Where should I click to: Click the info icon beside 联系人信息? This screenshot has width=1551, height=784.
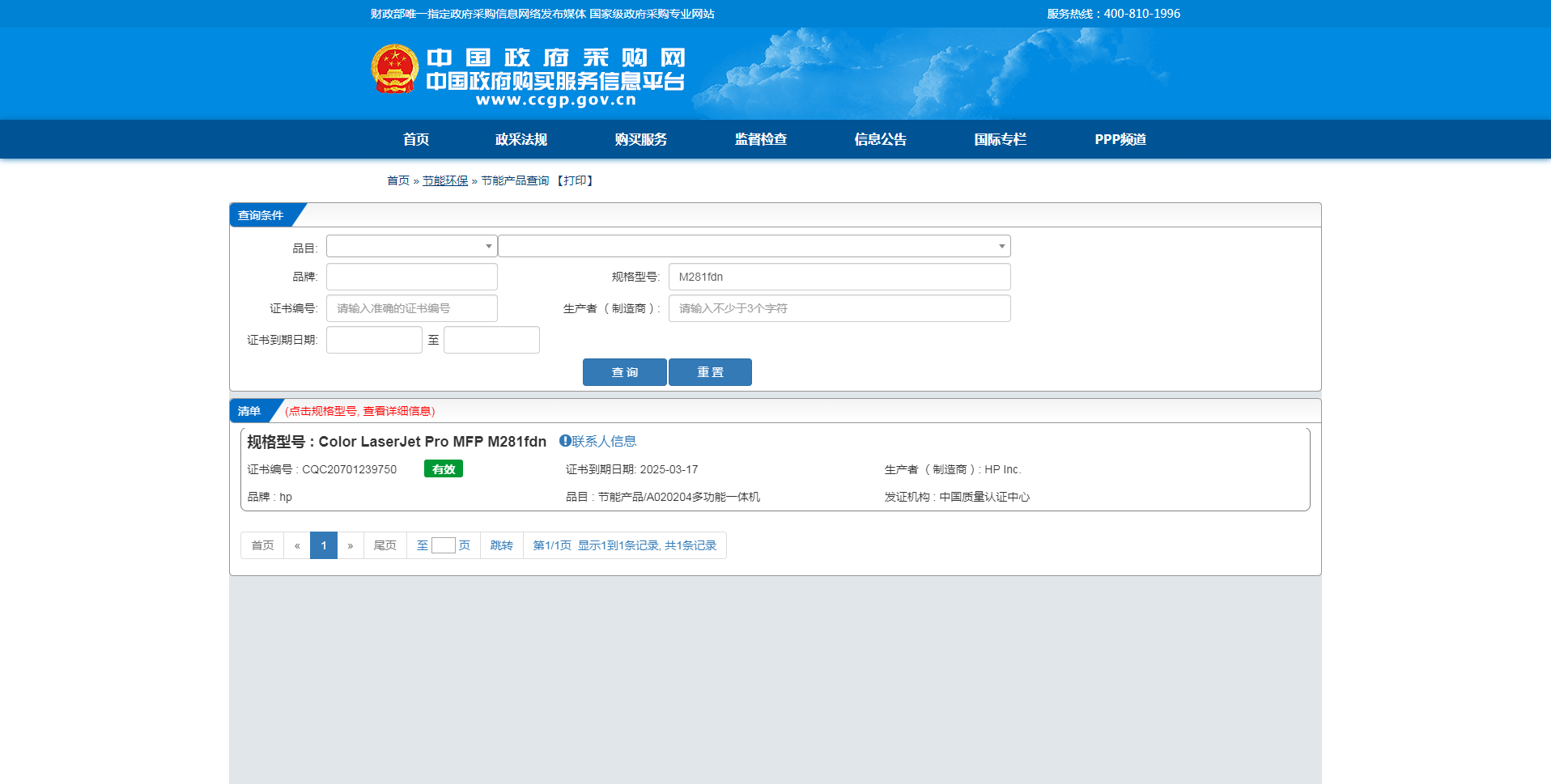(565, 441)
